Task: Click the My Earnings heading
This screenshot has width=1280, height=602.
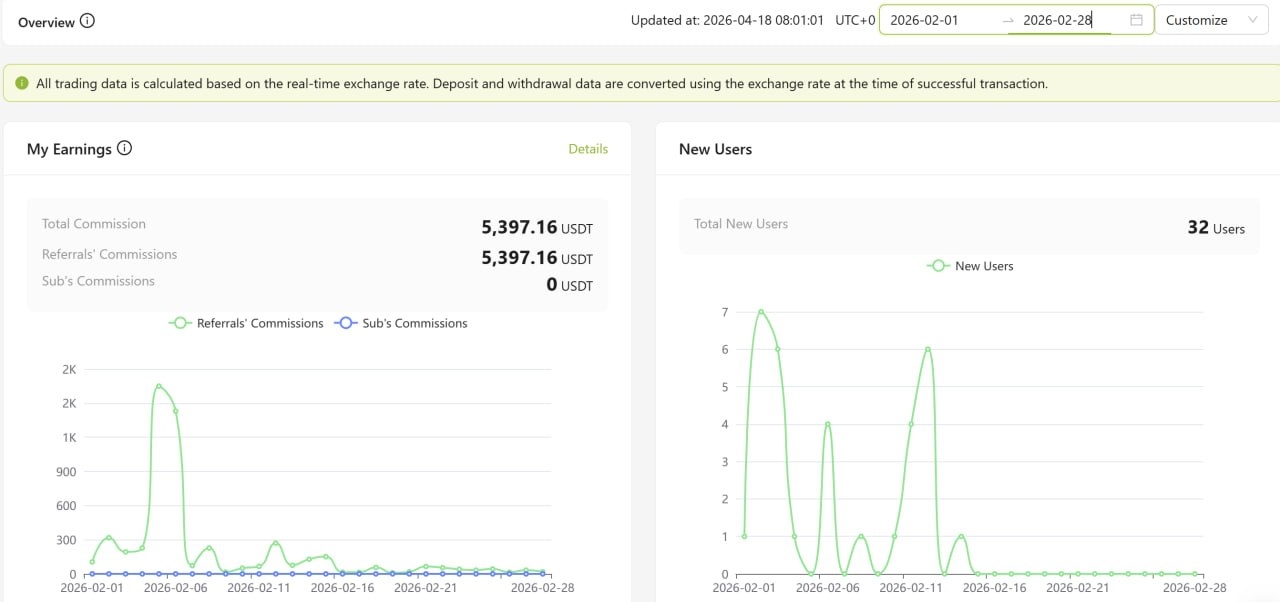Action: coord(69,149)
